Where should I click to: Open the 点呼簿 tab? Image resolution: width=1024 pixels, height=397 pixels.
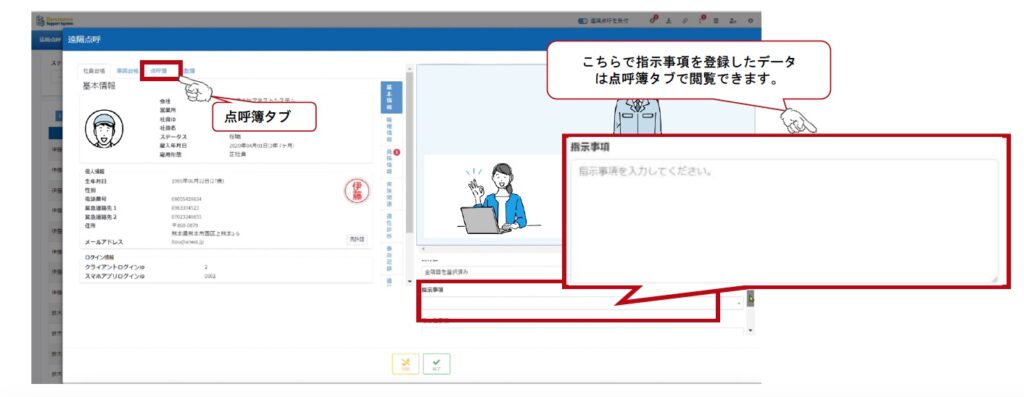point(159,70)
